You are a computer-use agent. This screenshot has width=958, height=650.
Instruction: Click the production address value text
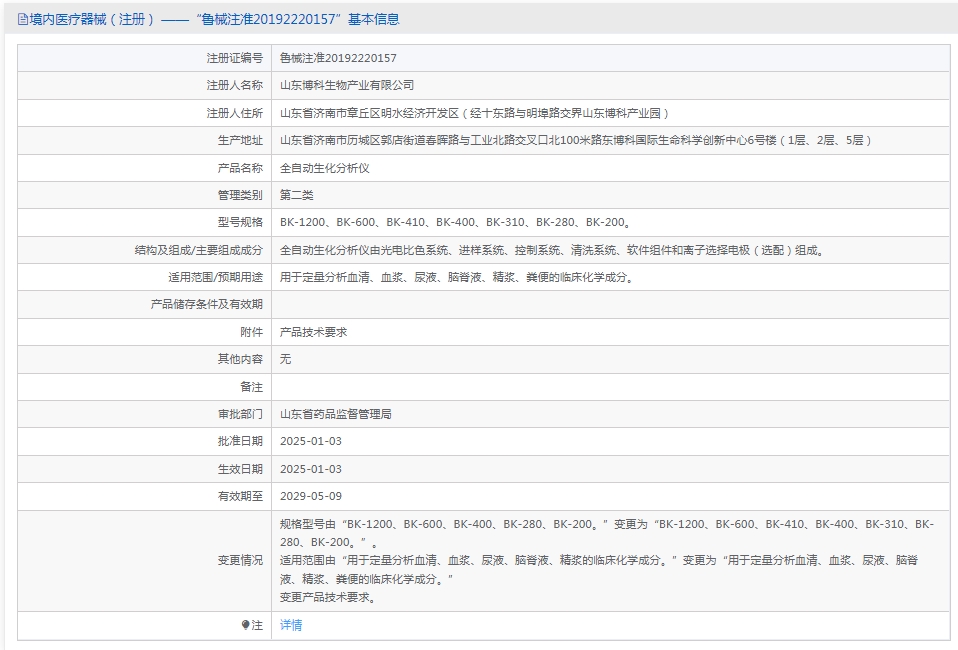tap(576, 141)
